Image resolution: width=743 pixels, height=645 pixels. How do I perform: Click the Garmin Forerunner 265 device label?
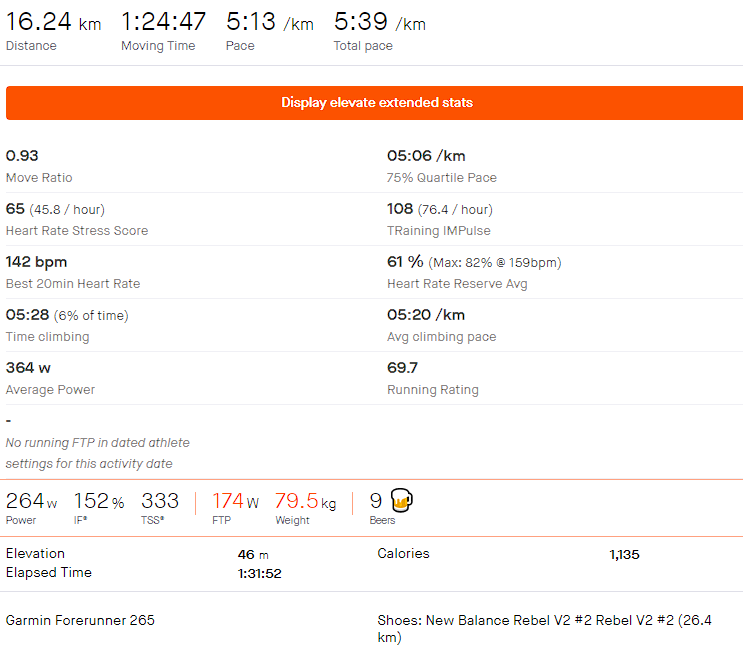[x=80, y=620]
